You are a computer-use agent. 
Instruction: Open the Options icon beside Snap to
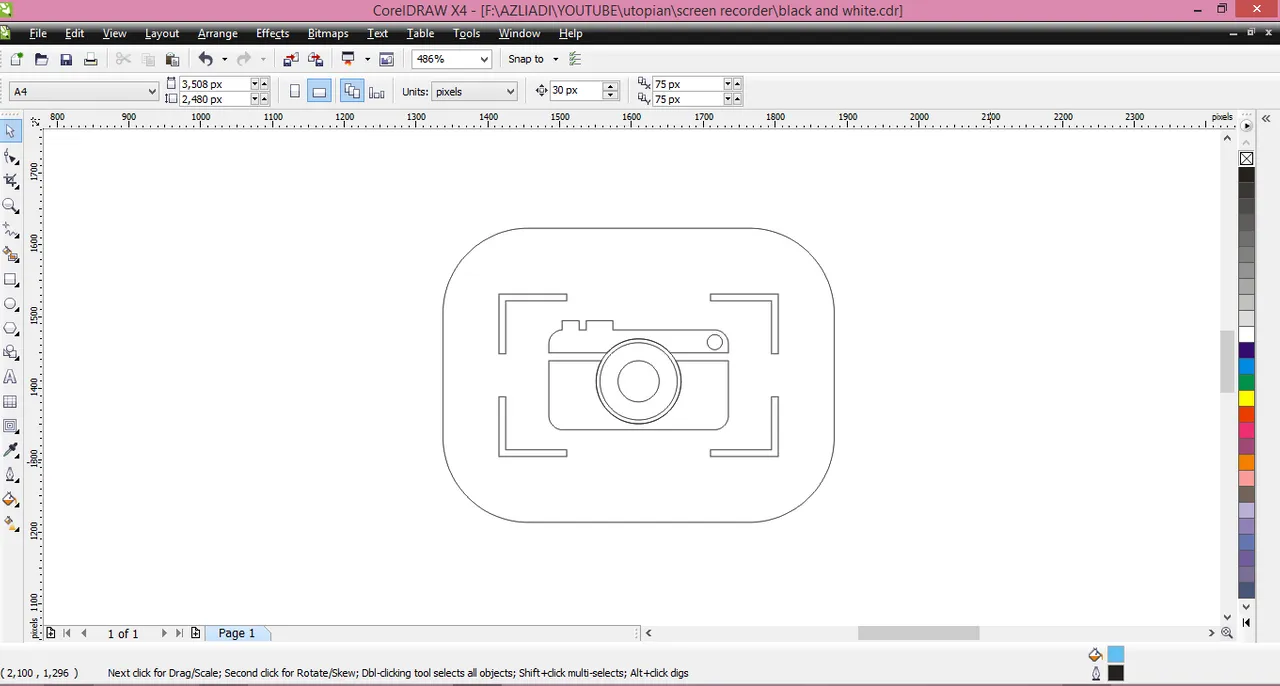575,59
